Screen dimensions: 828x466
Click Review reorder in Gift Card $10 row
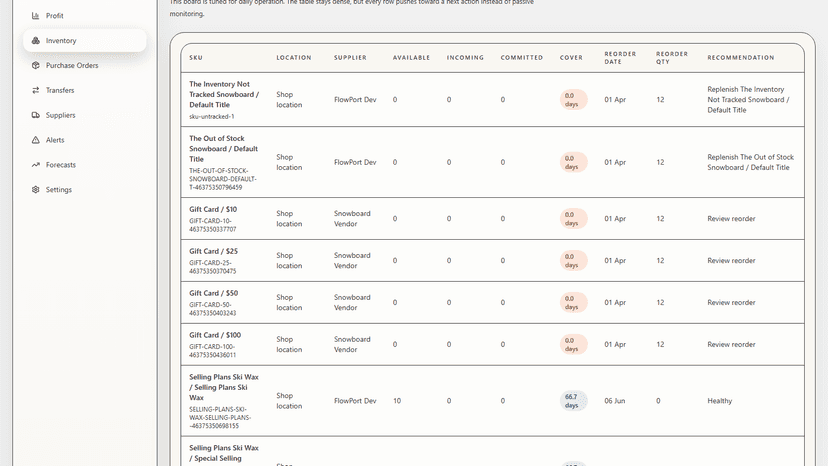tap(731, 219)
